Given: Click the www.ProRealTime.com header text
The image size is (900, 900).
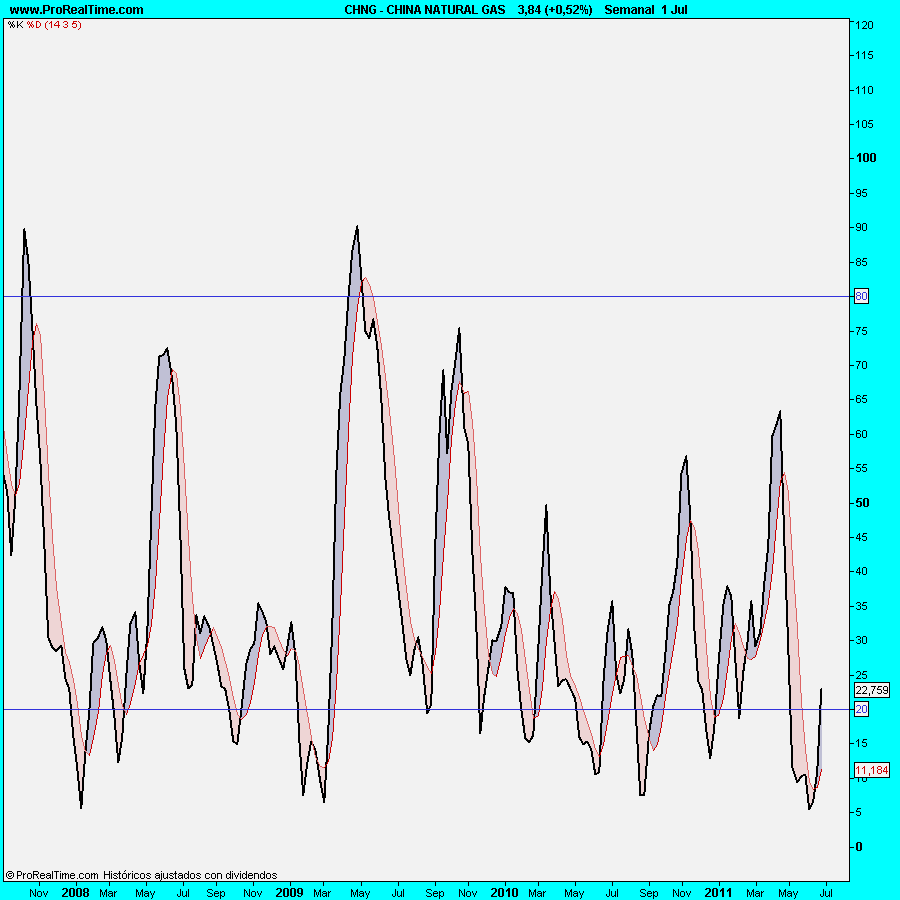Looking at the screenshot, I should (x=76, y=10).
